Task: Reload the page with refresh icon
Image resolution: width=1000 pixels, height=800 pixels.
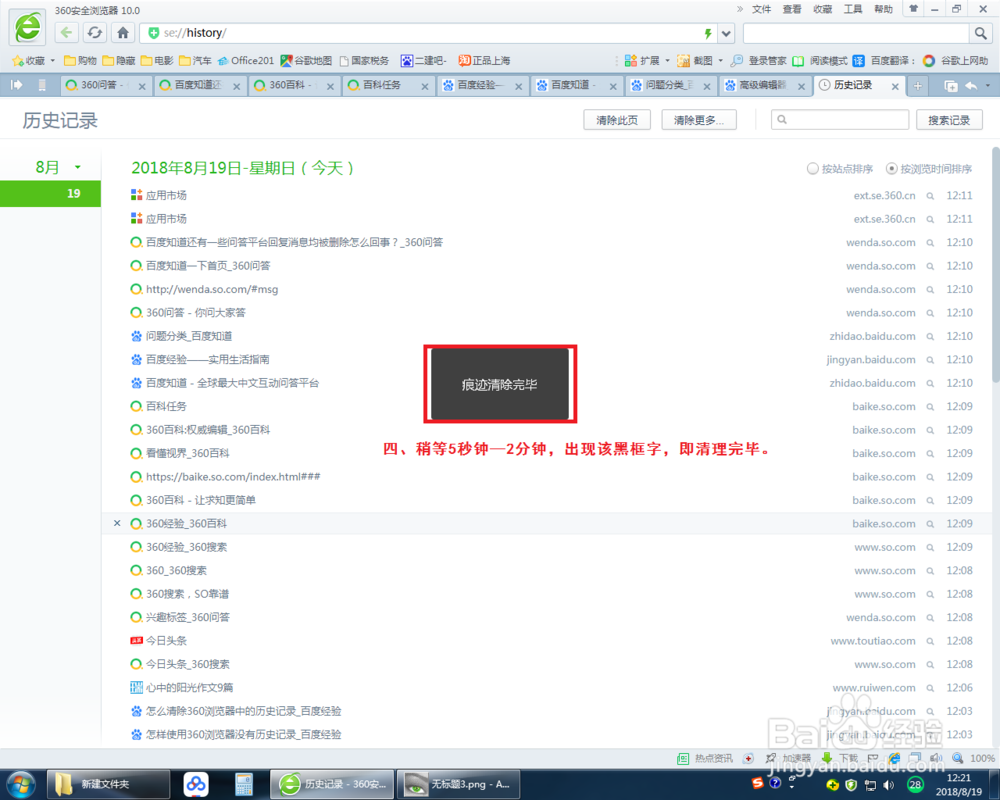Action: pos(94,33)
